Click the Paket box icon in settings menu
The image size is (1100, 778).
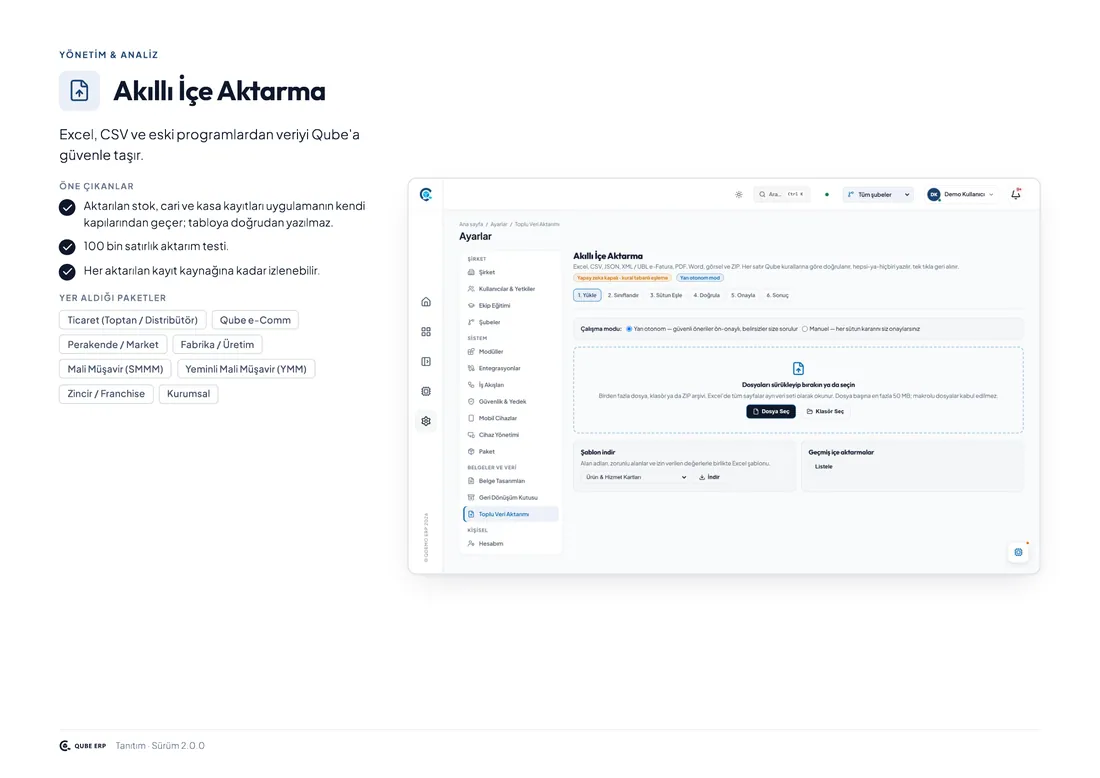pyautogui.click(x=471, y=452)
